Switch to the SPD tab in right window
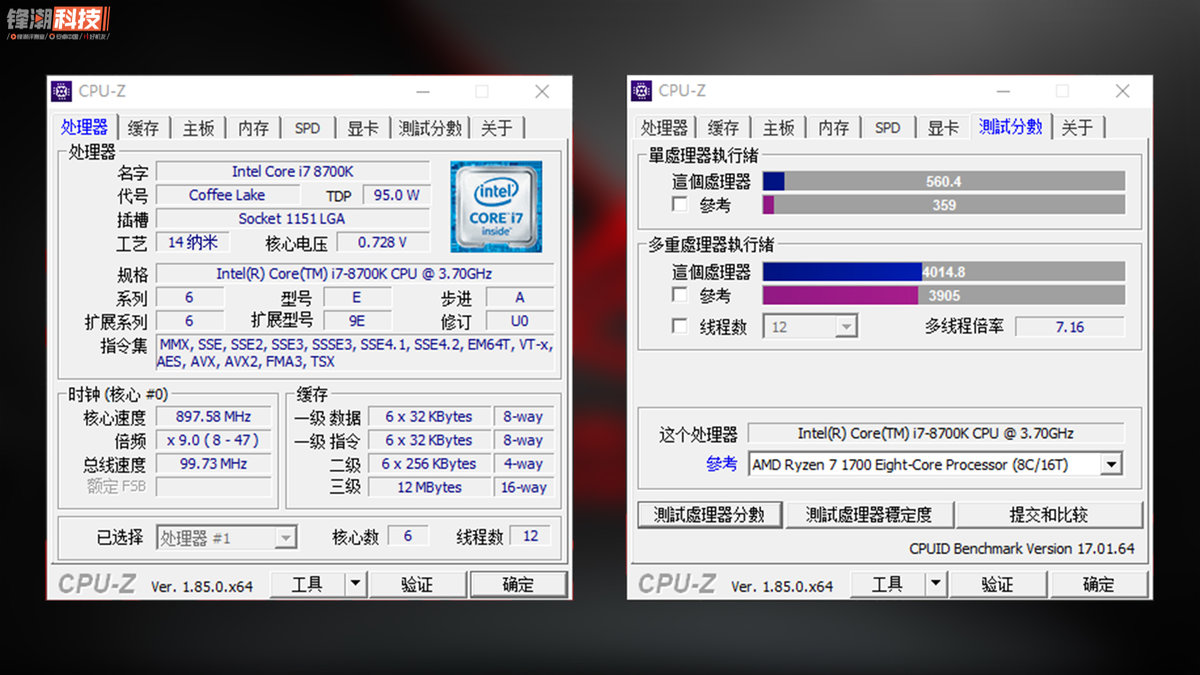The height and width of the screenshot is (675, 1200). [x=886, y=127]
